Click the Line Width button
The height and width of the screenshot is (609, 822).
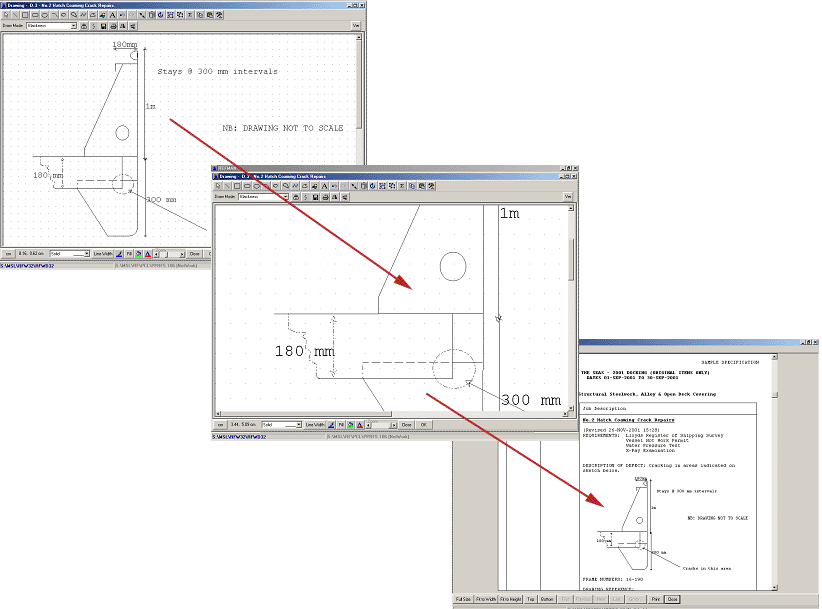click(x=104, y=254)
